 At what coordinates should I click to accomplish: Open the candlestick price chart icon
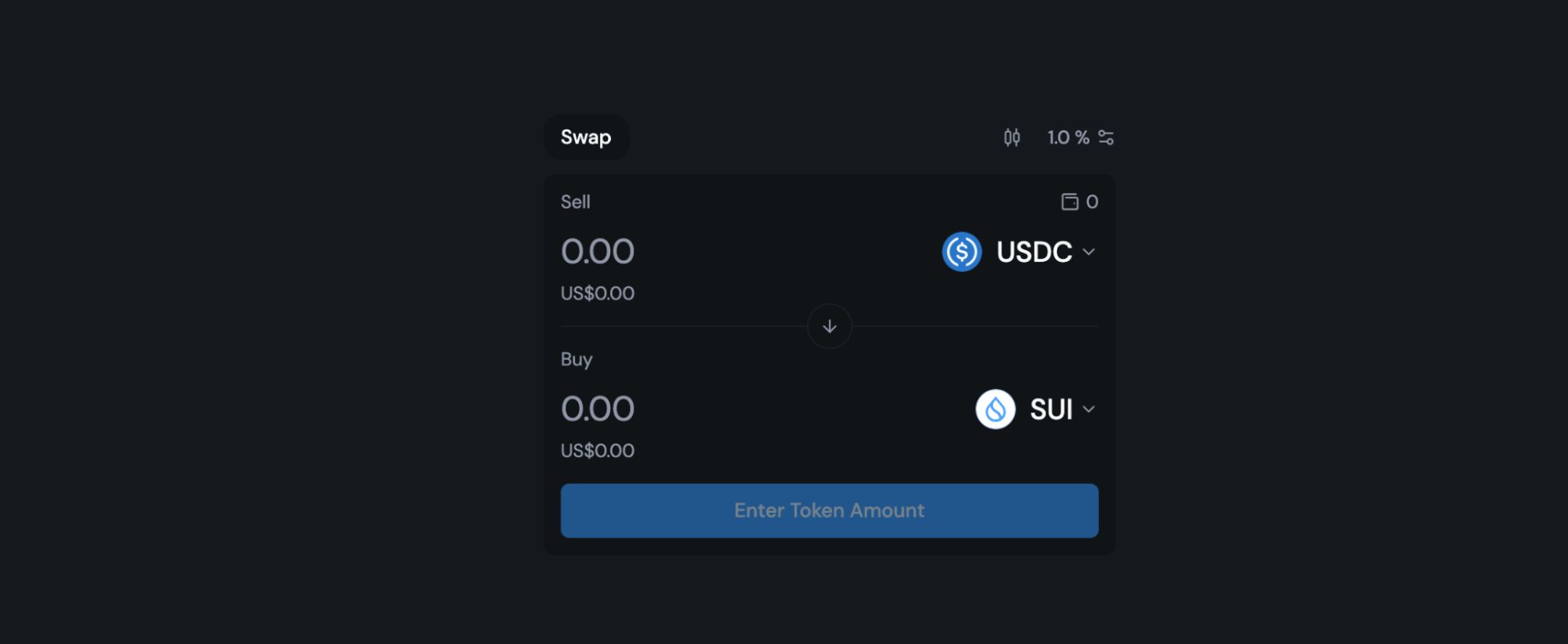click(x=1012, y=138)
